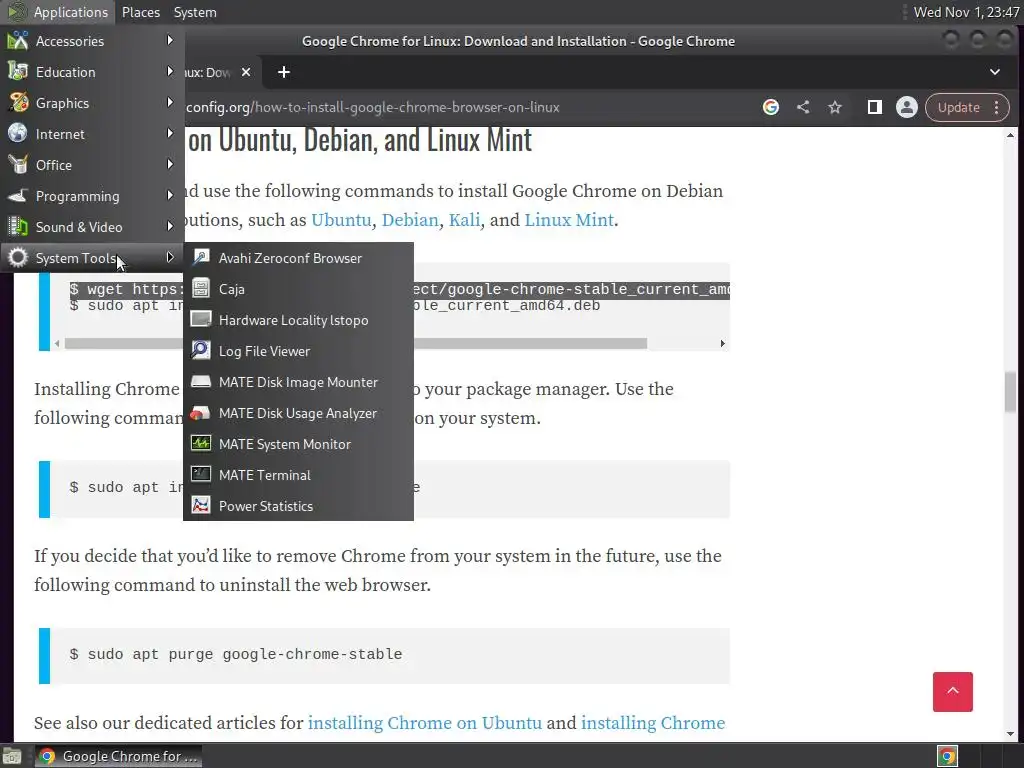Launch Log File Viewer

(x=298, y=351)
